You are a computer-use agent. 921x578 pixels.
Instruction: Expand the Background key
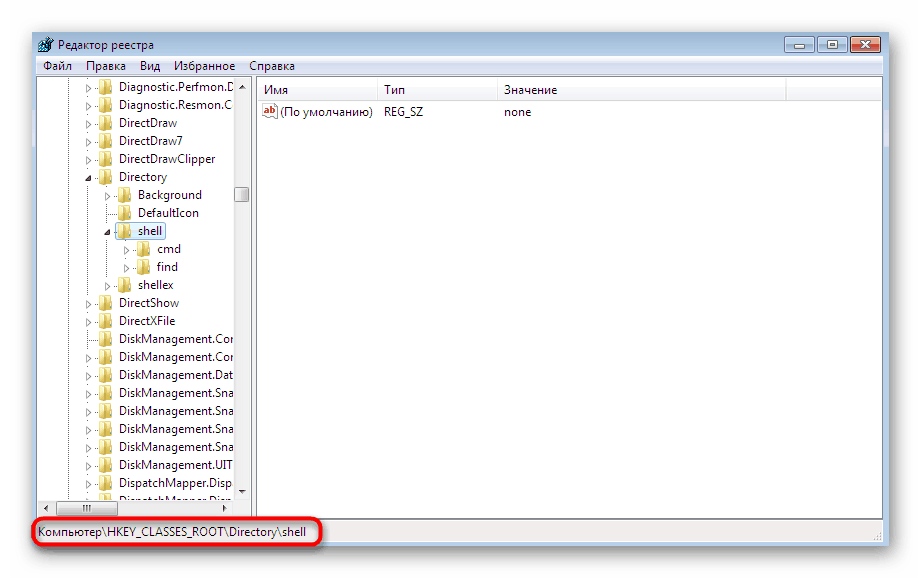pyautogui.click(x=107, y=196)
